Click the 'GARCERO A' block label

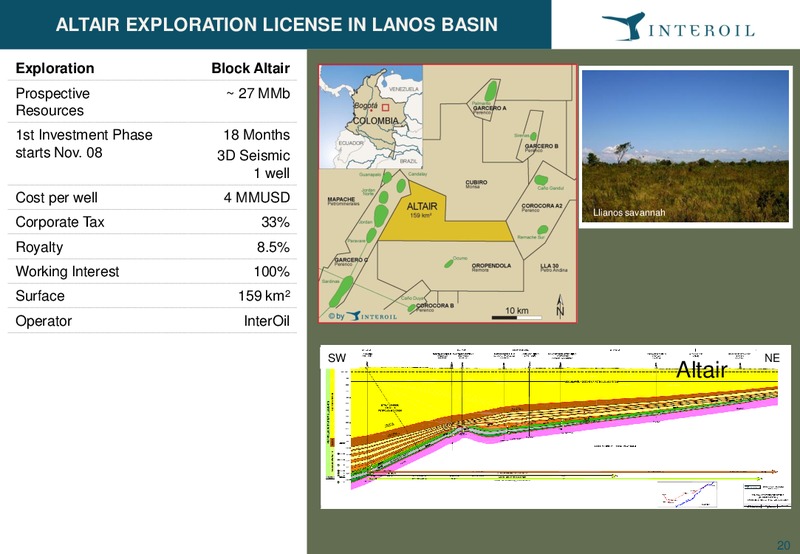[x=489, y=108]
